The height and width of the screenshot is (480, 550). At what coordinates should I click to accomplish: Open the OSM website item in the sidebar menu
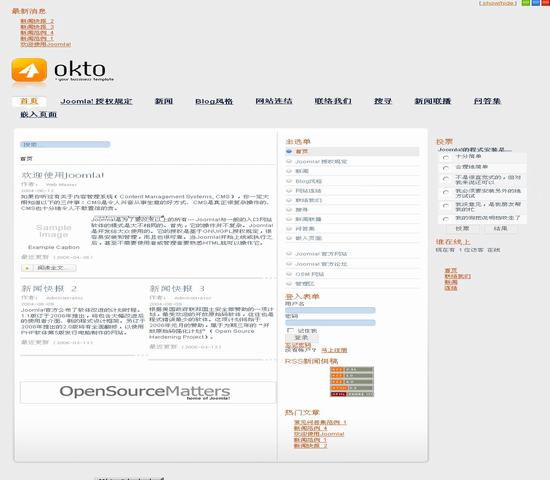[310, 274]
